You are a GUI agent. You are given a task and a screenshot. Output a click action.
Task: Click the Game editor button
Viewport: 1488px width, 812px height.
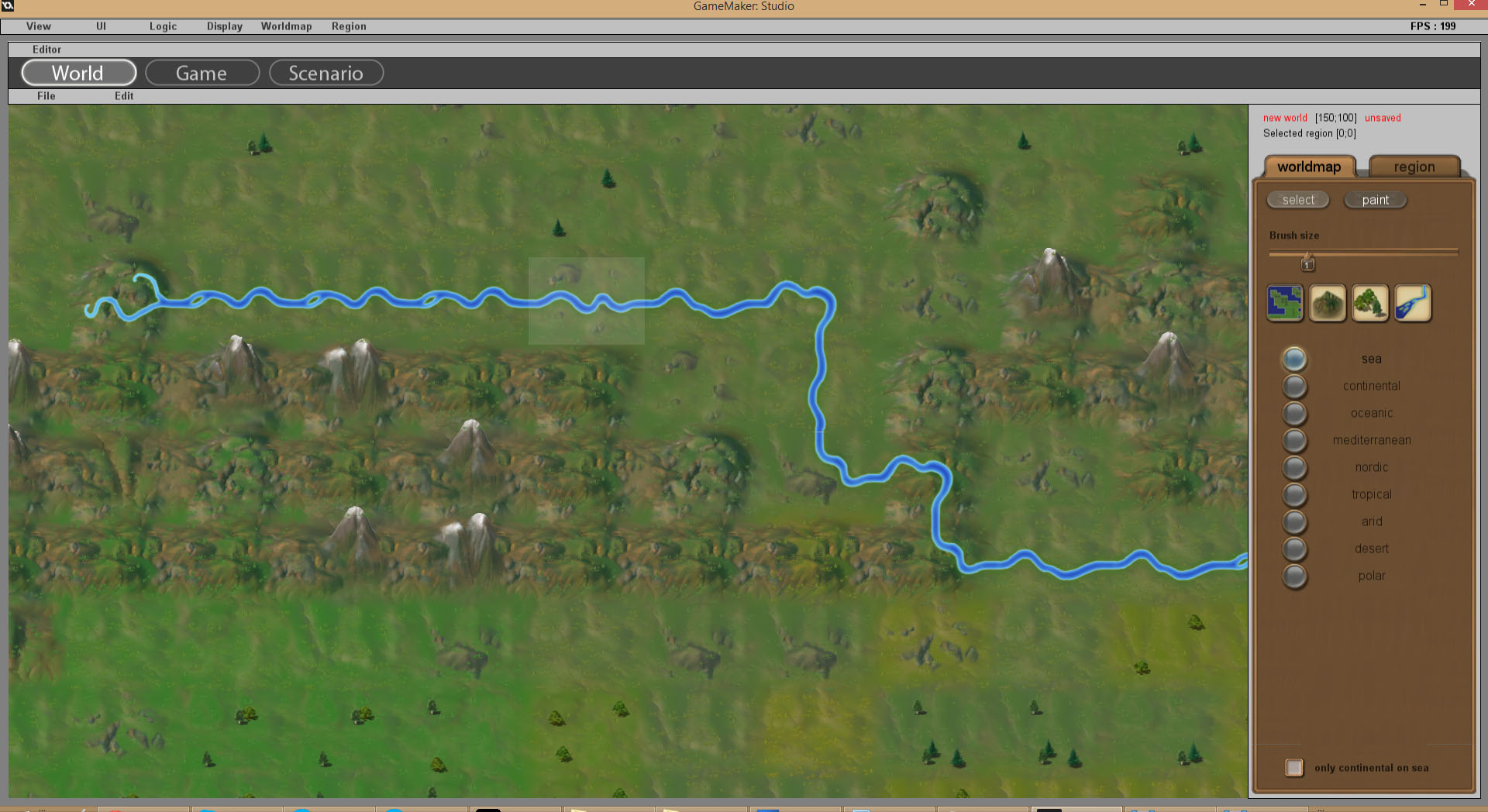click(x=201, y=73)
